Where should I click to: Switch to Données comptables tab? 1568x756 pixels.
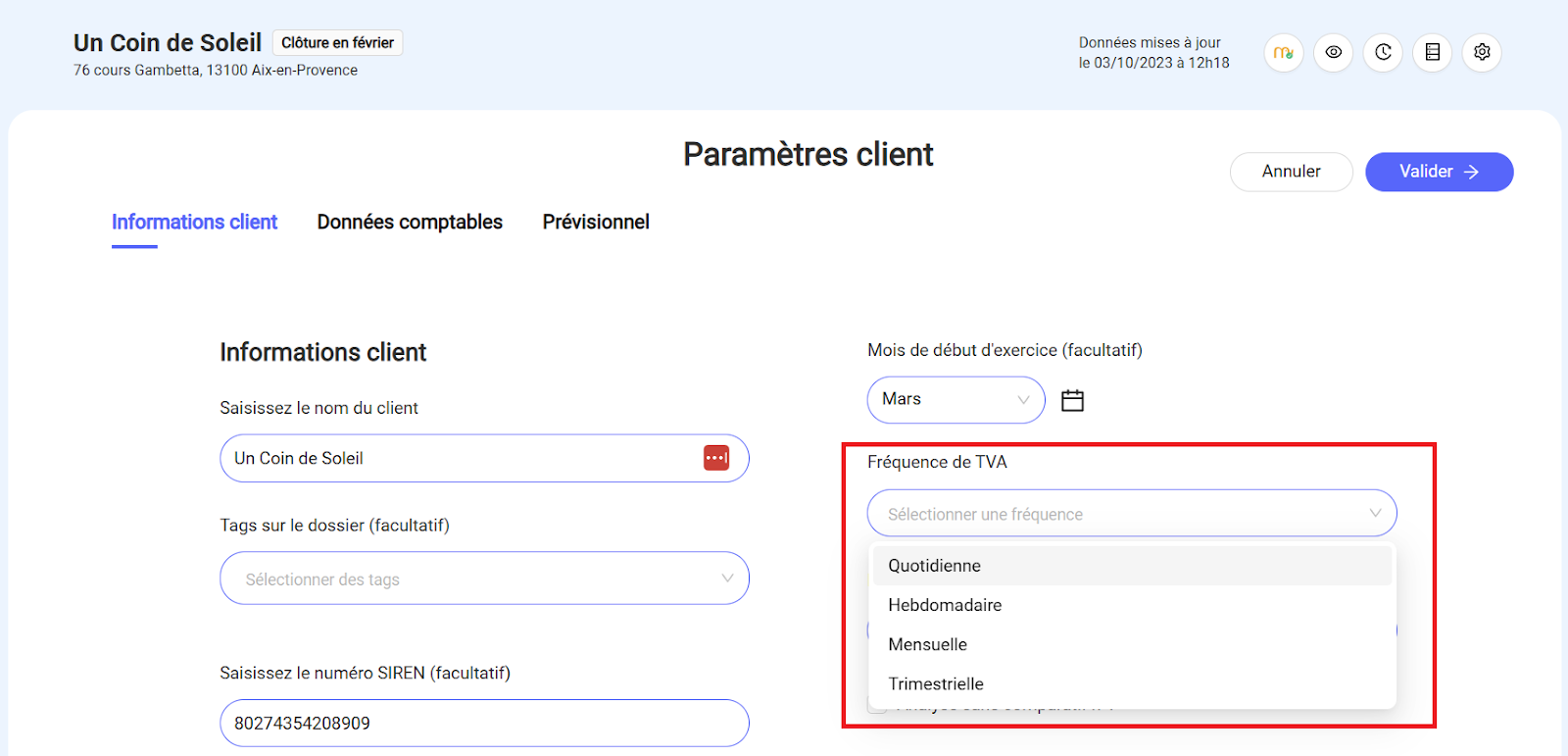tap(410, 223)
